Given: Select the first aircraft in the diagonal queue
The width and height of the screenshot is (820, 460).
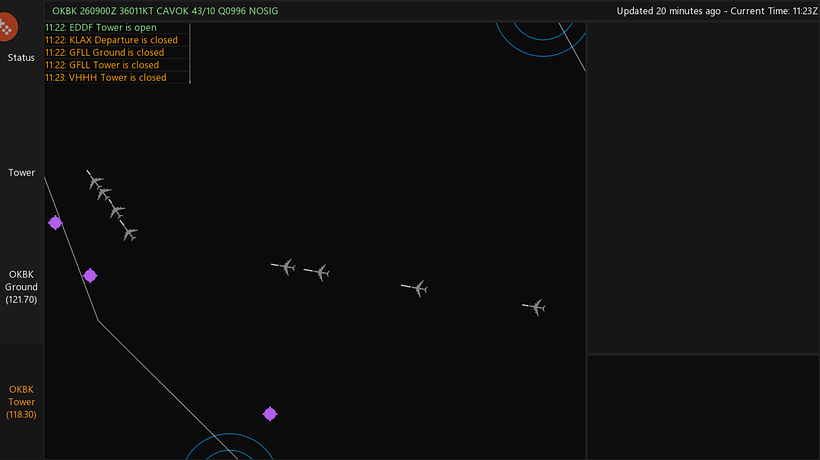Looking at the screenshot, I should coord(95,180).
